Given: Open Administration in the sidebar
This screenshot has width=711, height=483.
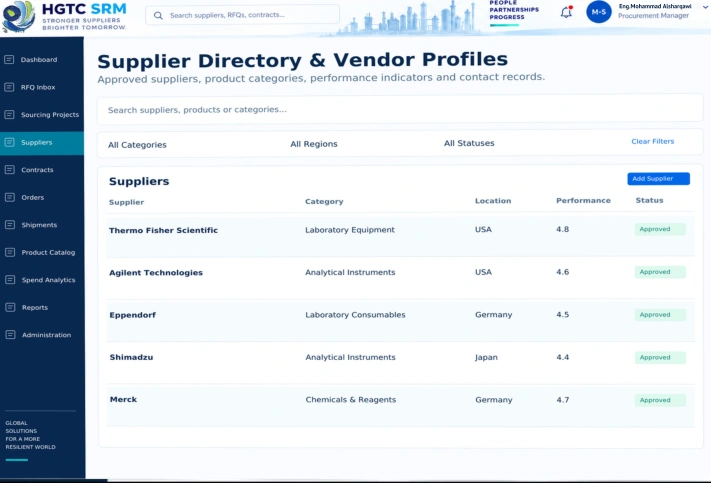Looking at the screenshot, I should [47, 335].
